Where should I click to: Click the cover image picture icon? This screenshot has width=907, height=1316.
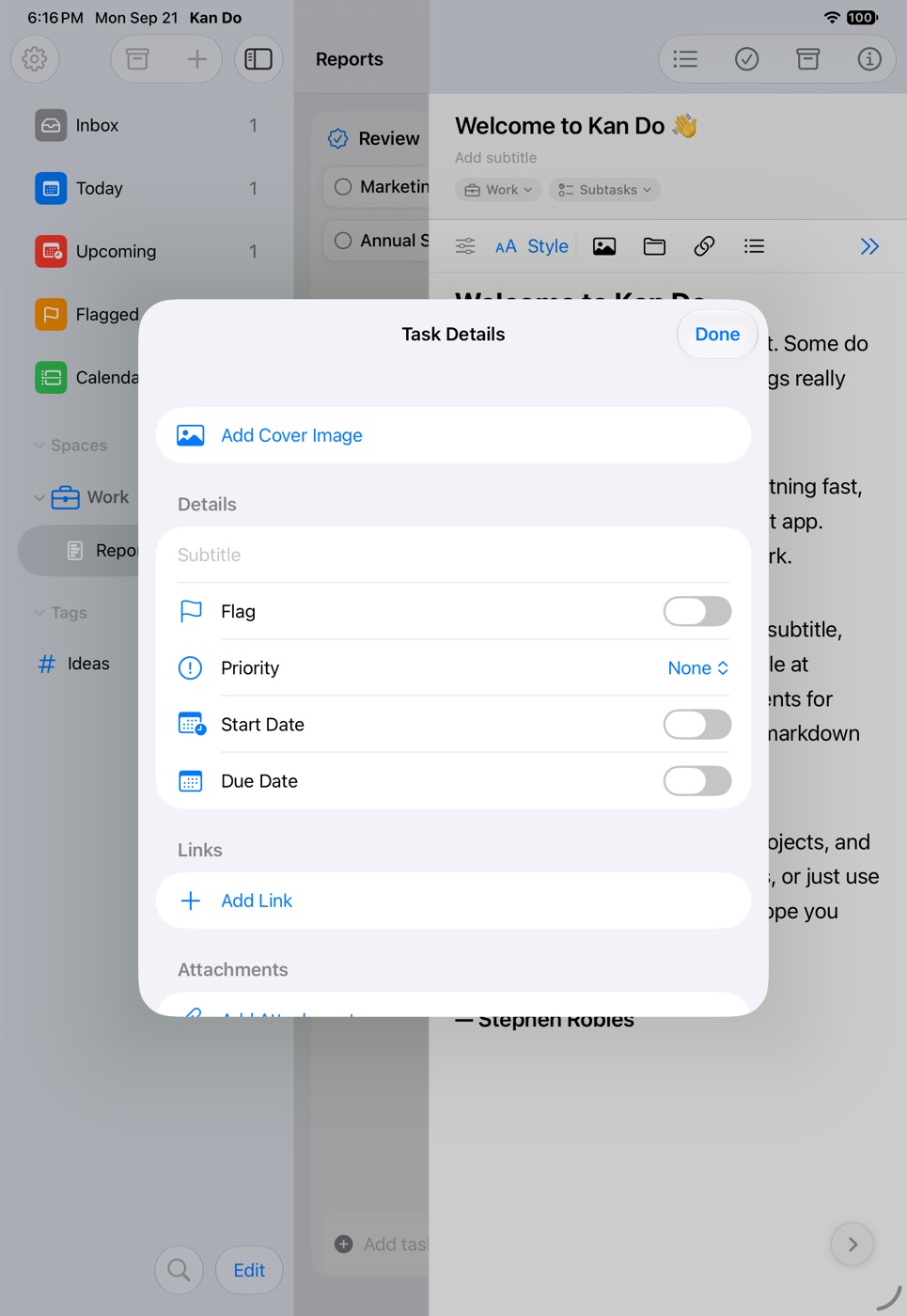click(191, 435)
